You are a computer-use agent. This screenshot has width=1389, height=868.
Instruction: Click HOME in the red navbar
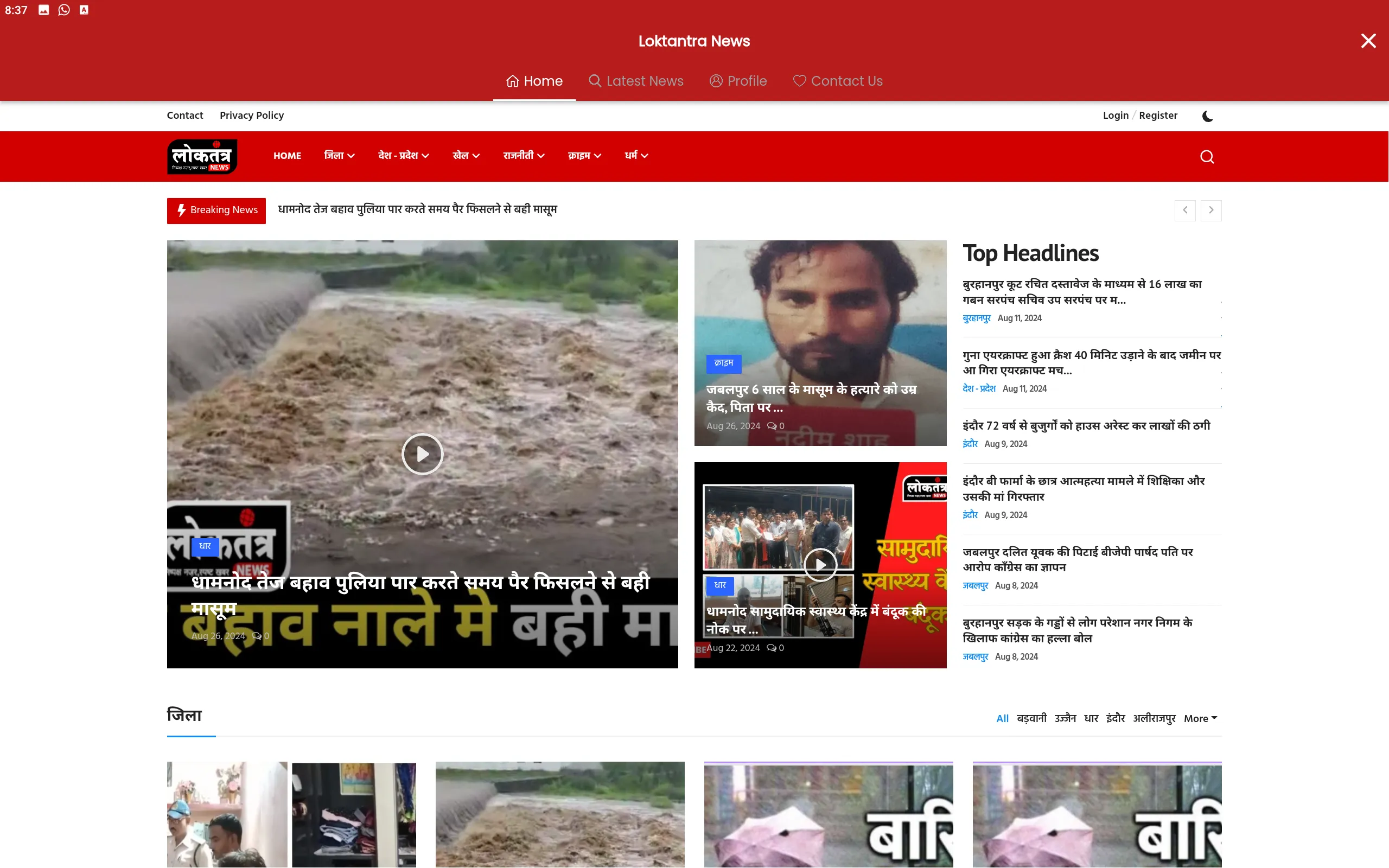[x=287, y=156]
